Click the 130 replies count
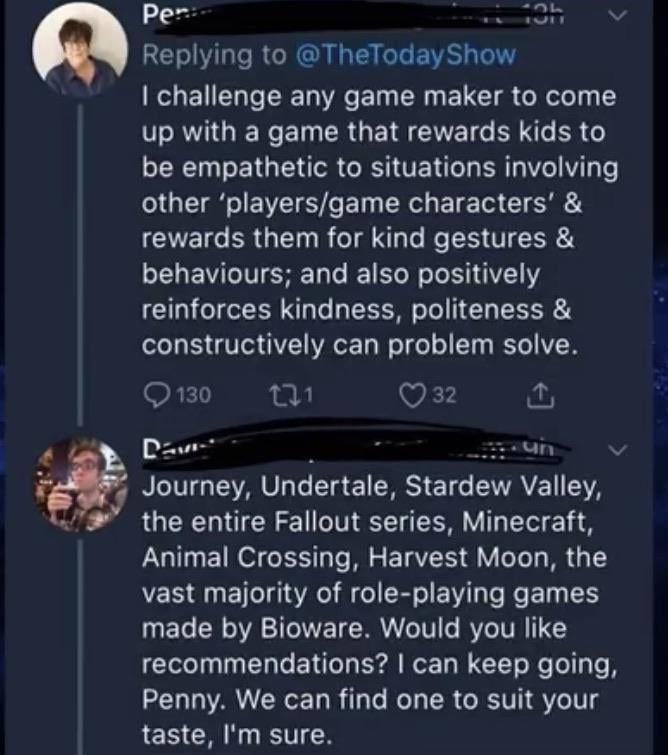This screenshot has width=668, height=755. tap(195, 396)
